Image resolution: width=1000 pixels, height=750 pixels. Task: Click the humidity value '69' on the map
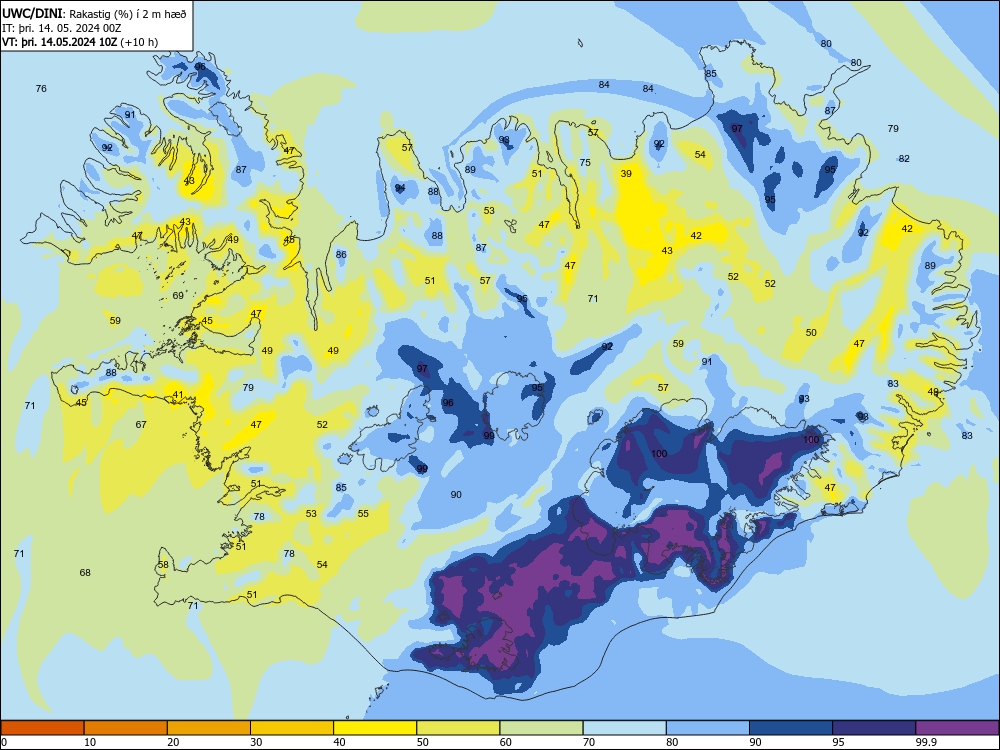[178, 295]
